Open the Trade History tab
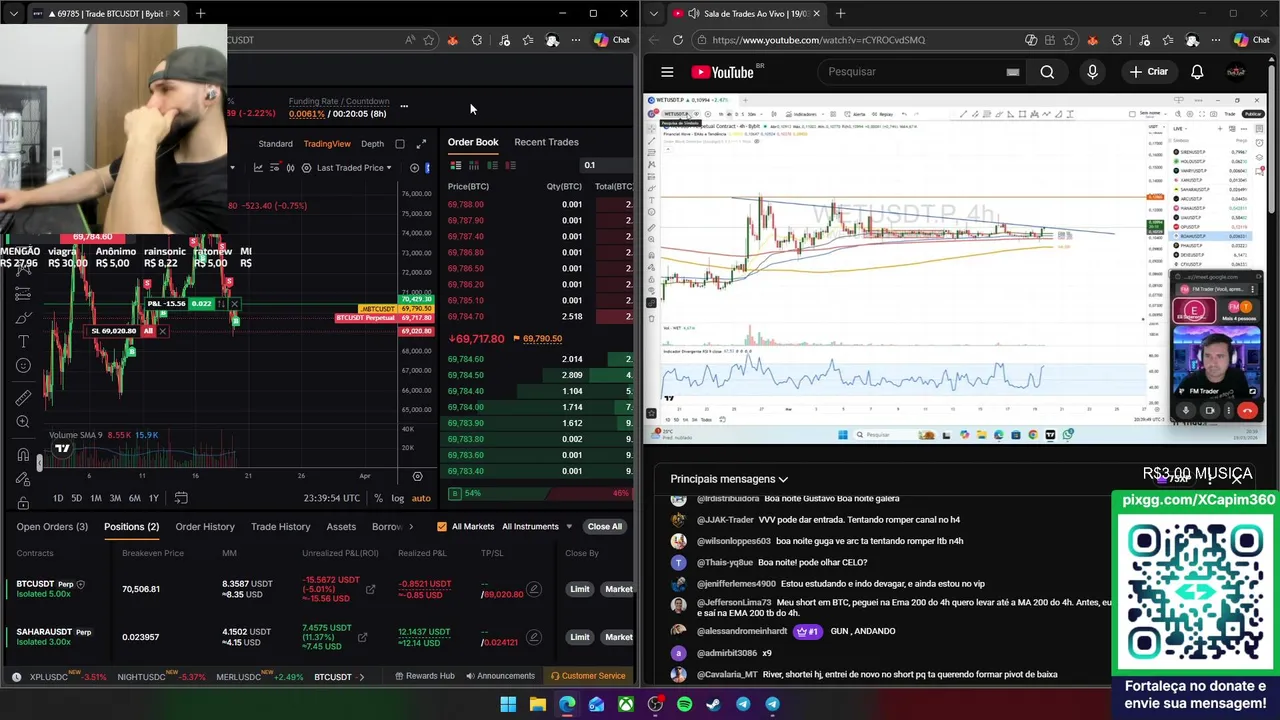This screenshot has width=1280, height=720. pyautogui.click(x=281, y=527)
